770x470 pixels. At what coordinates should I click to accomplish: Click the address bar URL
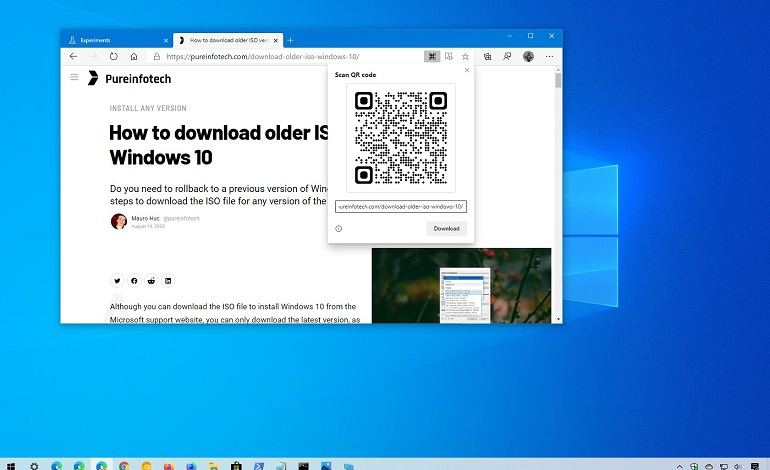(263, 56)
